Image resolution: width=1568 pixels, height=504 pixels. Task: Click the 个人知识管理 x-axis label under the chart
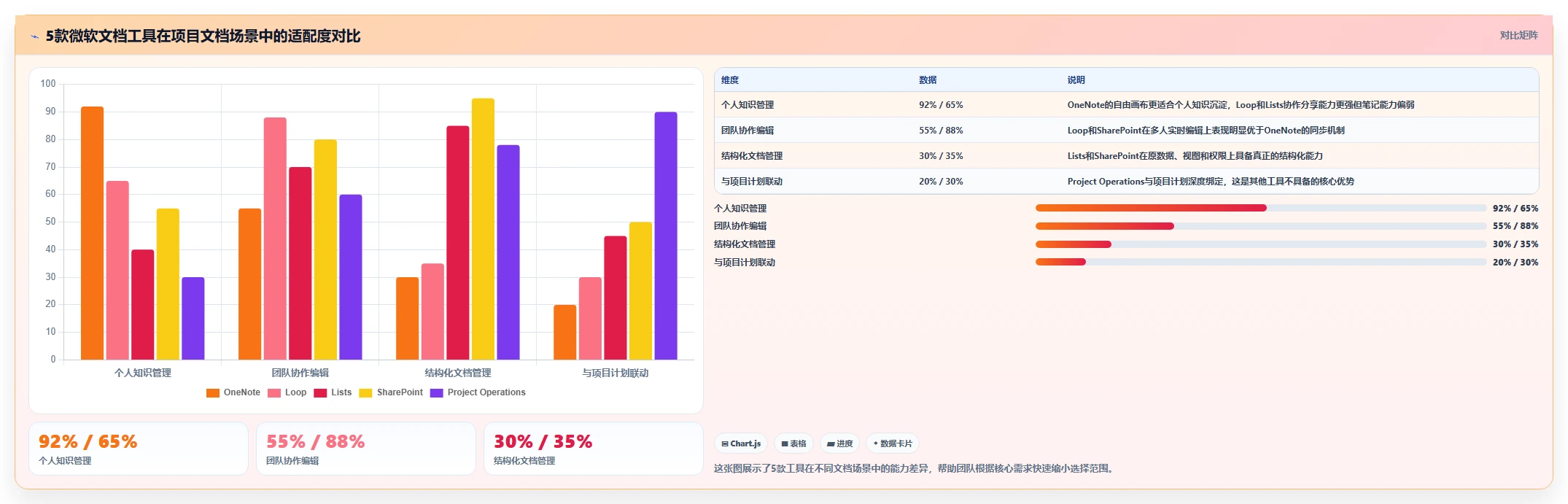pyautogui.click(x=143, y=373)
